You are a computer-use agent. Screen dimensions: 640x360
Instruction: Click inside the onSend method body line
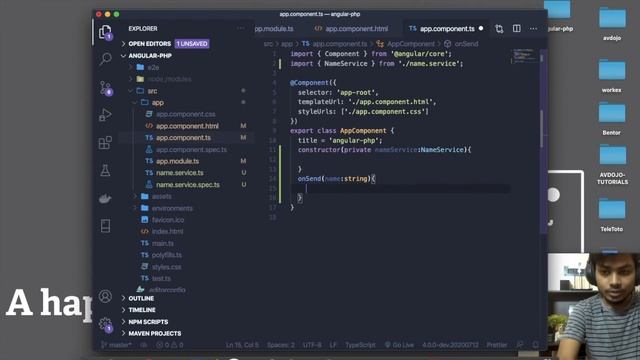tap(400, 188)
